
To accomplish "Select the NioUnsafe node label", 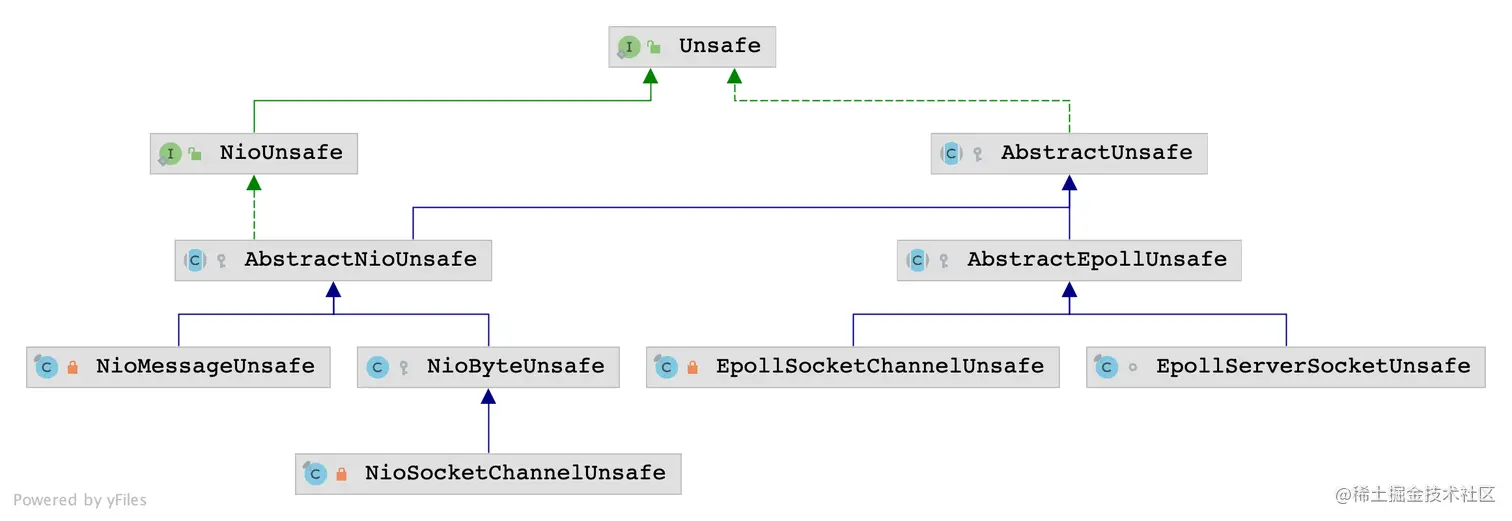I will [x=281, y=153].
